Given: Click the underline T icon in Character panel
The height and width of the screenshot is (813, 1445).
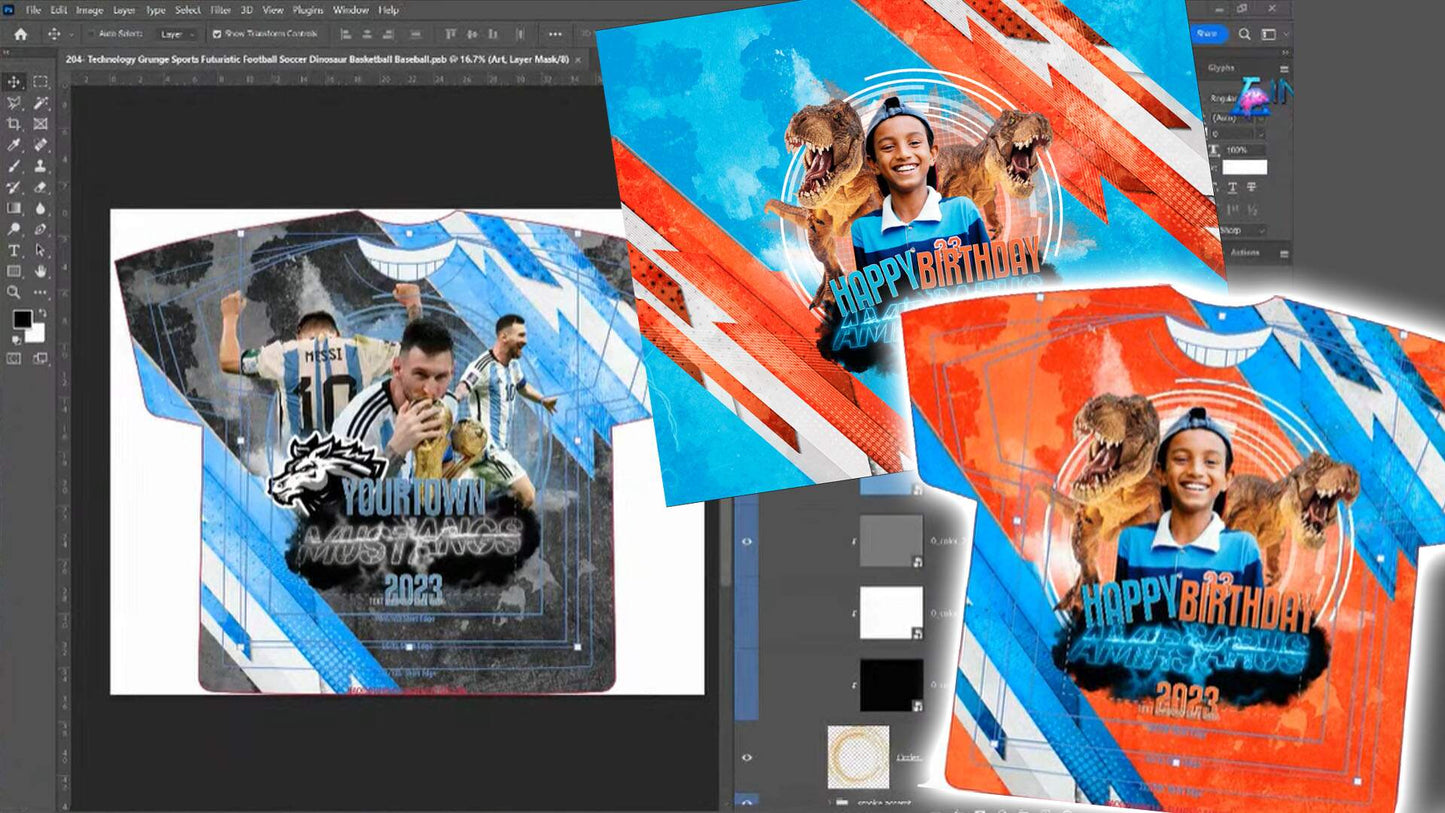Looking at the screenshot, I should tap(1232, 187).
